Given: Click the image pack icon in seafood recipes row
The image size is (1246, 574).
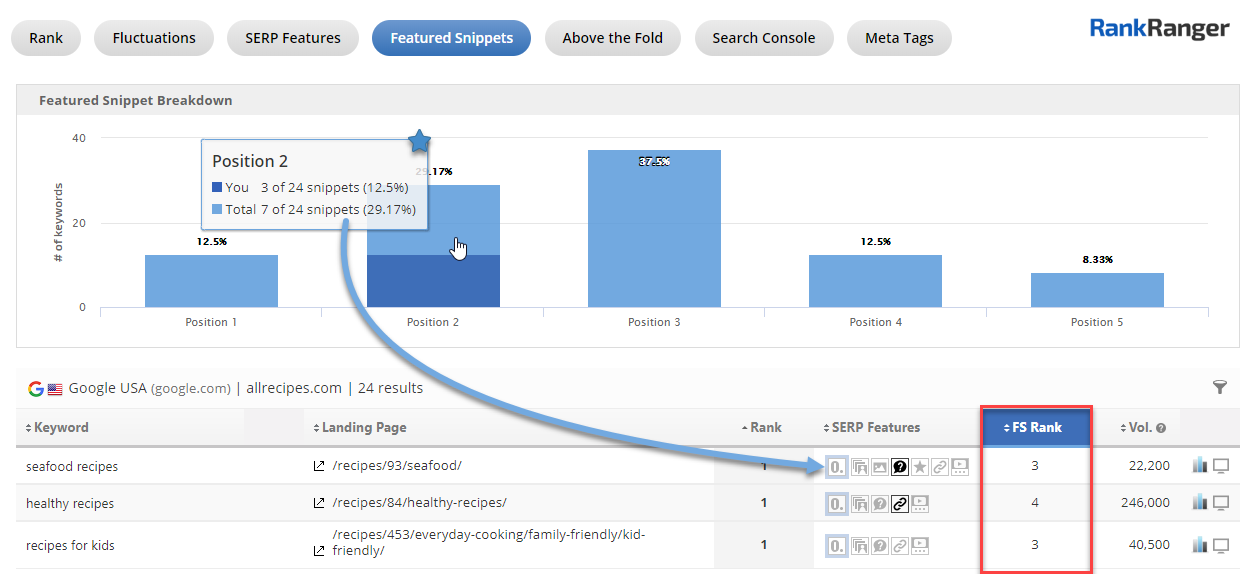Looking at the screenshot, I should (879, 466).
